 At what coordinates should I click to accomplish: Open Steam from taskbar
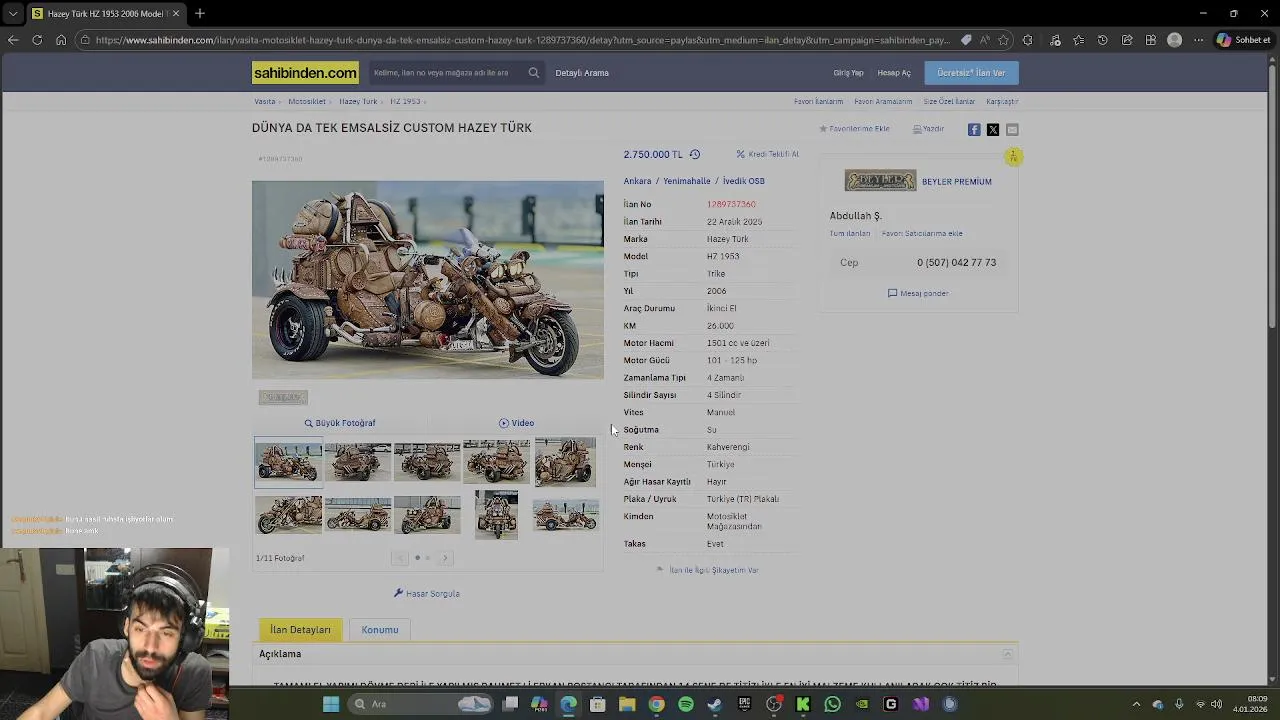715,704
